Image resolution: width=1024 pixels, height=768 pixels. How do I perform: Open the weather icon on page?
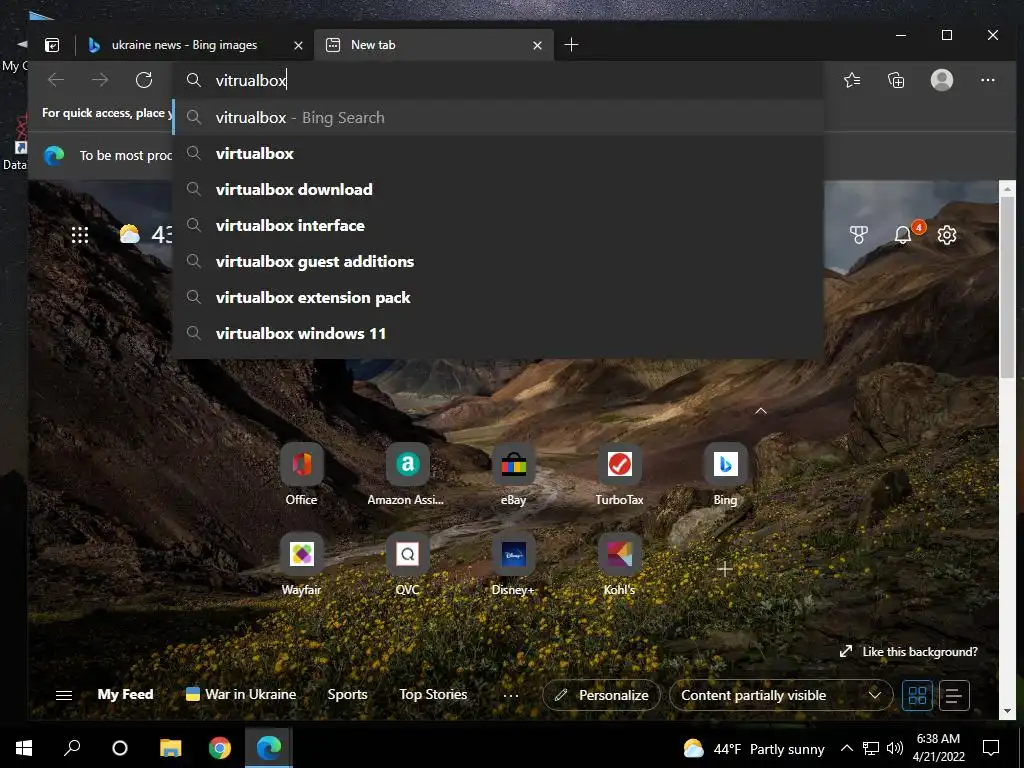[x=129, y=234]
